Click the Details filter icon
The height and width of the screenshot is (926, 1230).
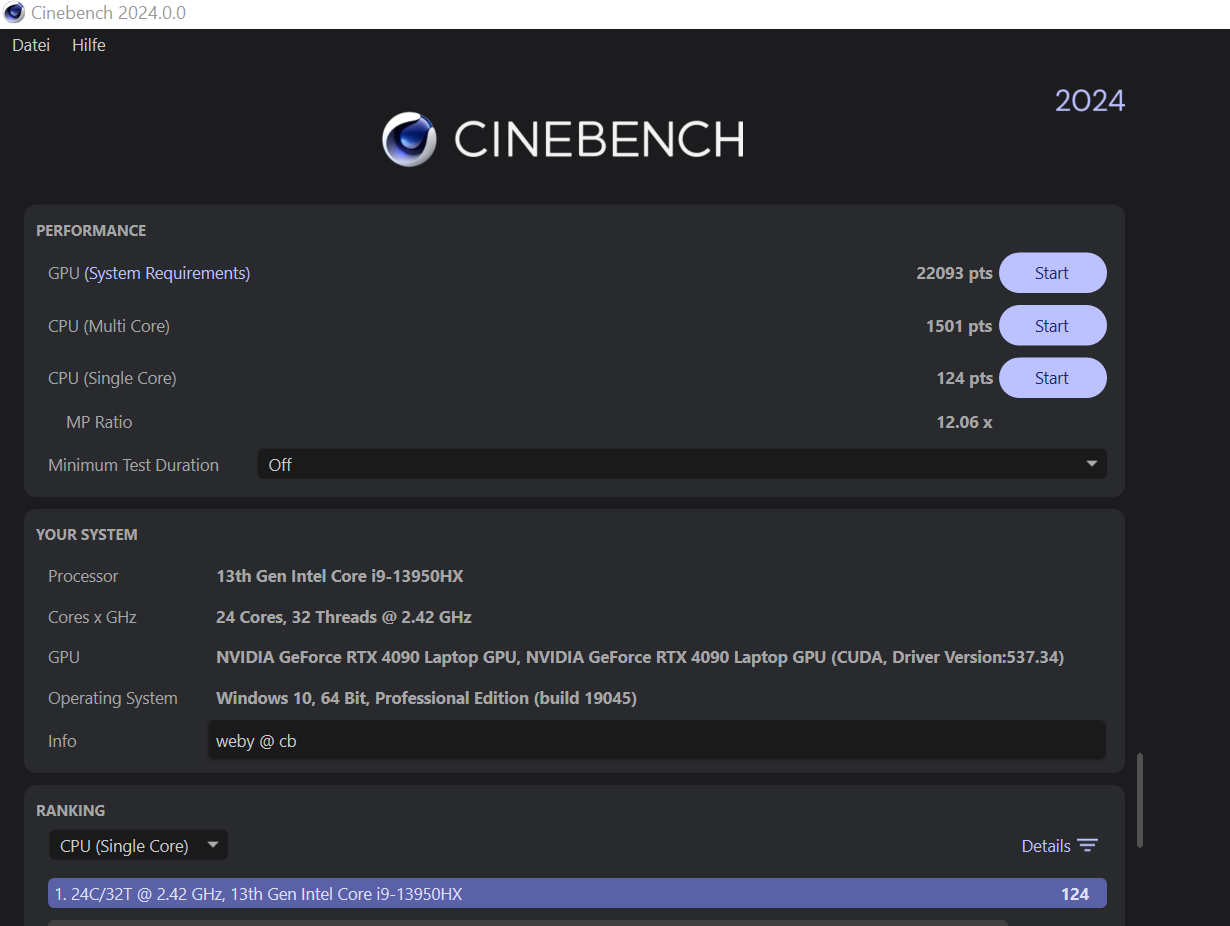pyautogui.click(x=1088, y=846)
